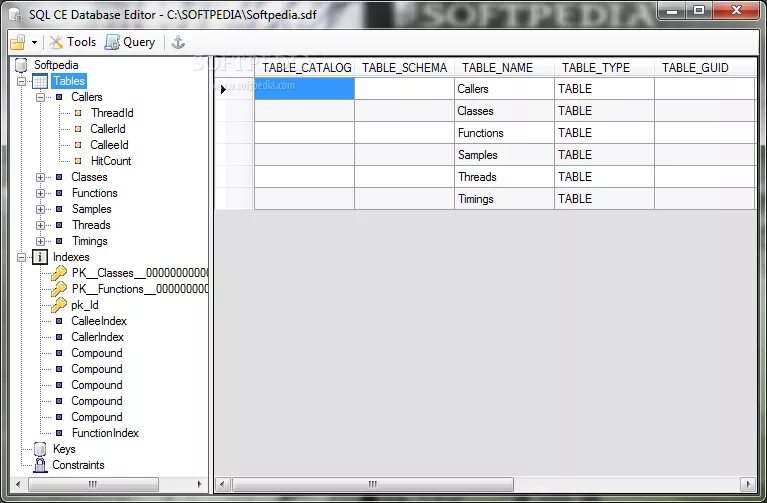Select key icon of PK__Functions index
The image size is (767, 503).
coord(59,289)
